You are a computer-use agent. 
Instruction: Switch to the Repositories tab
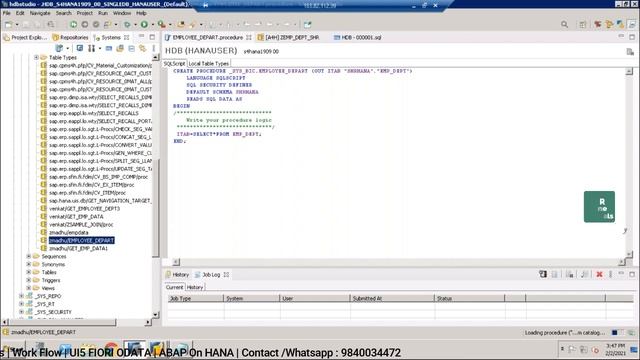tap(70, 37)
